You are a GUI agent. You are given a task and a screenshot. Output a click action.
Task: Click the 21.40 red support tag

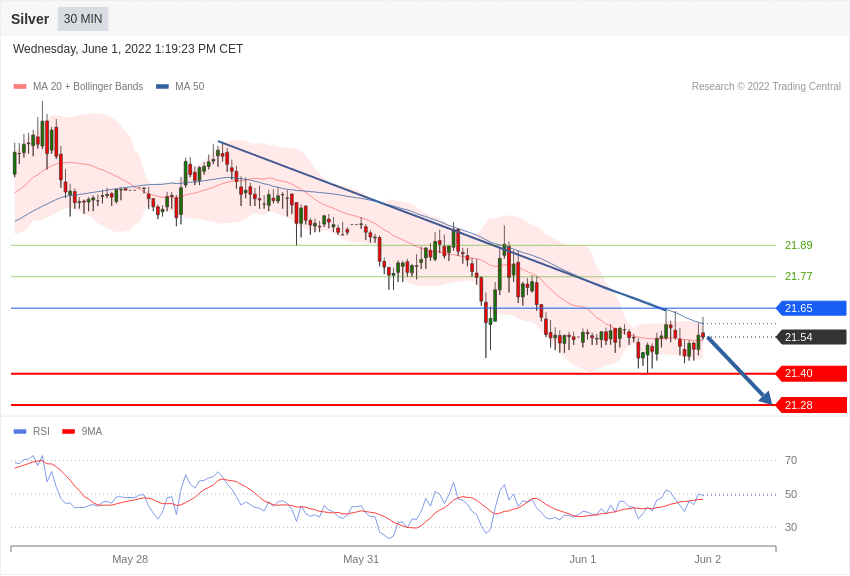click(x=812, y=373)
